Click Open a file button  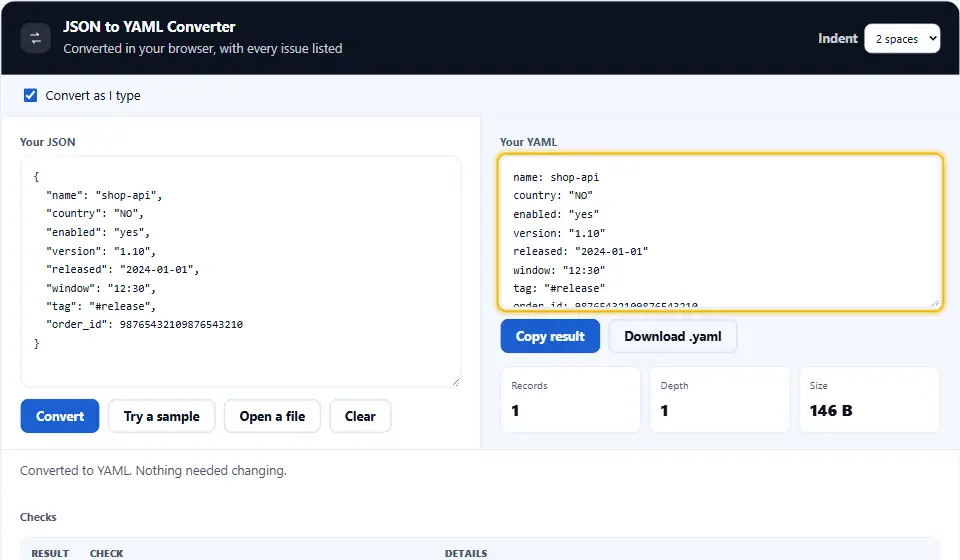point(272,416)
